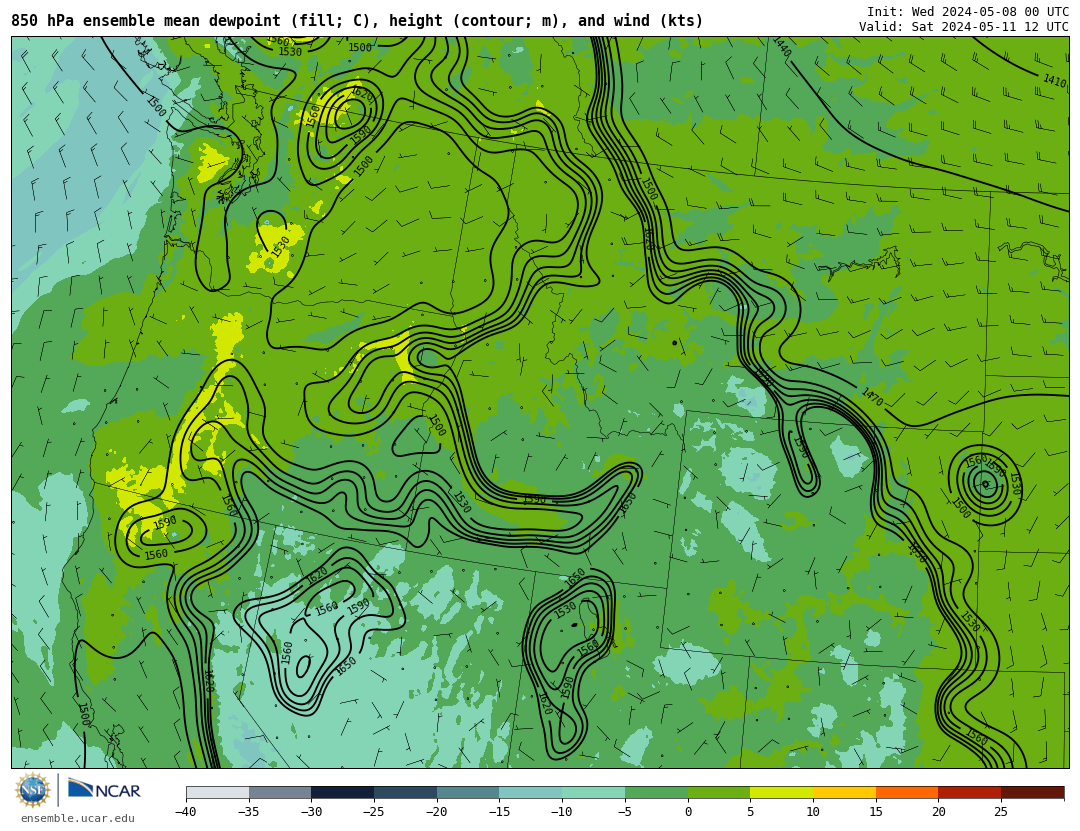Pick the dark red swatch from 20 to 25
1080x831 pixels.
tap(969, 792)
